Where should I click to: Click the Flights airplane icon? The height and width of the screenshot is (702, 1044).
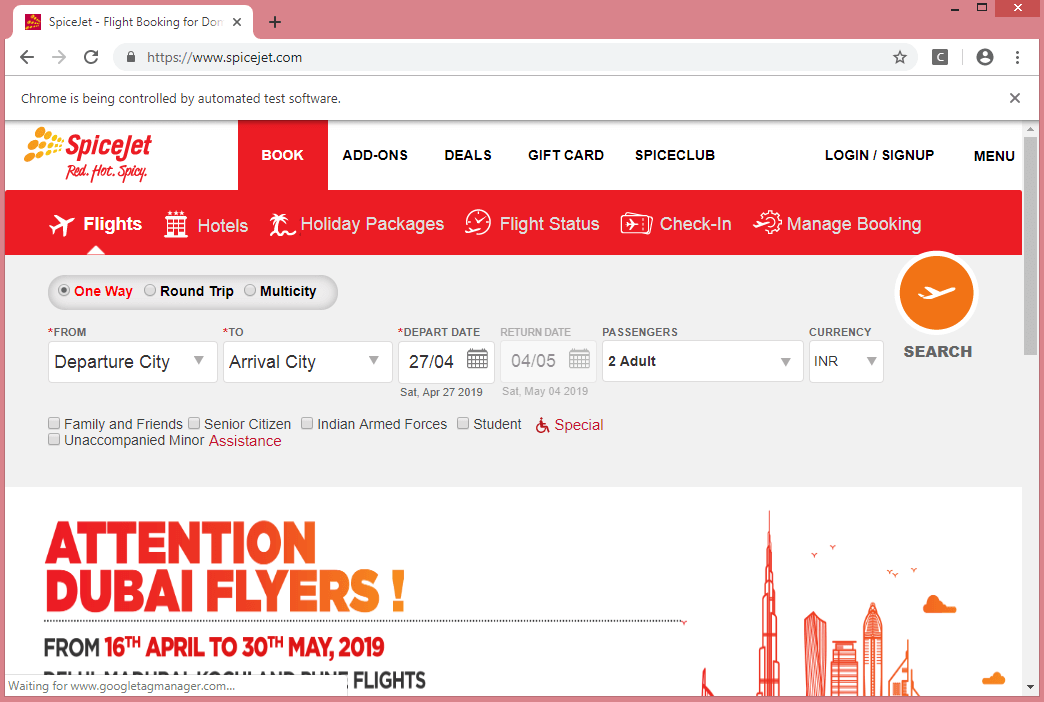61,225
